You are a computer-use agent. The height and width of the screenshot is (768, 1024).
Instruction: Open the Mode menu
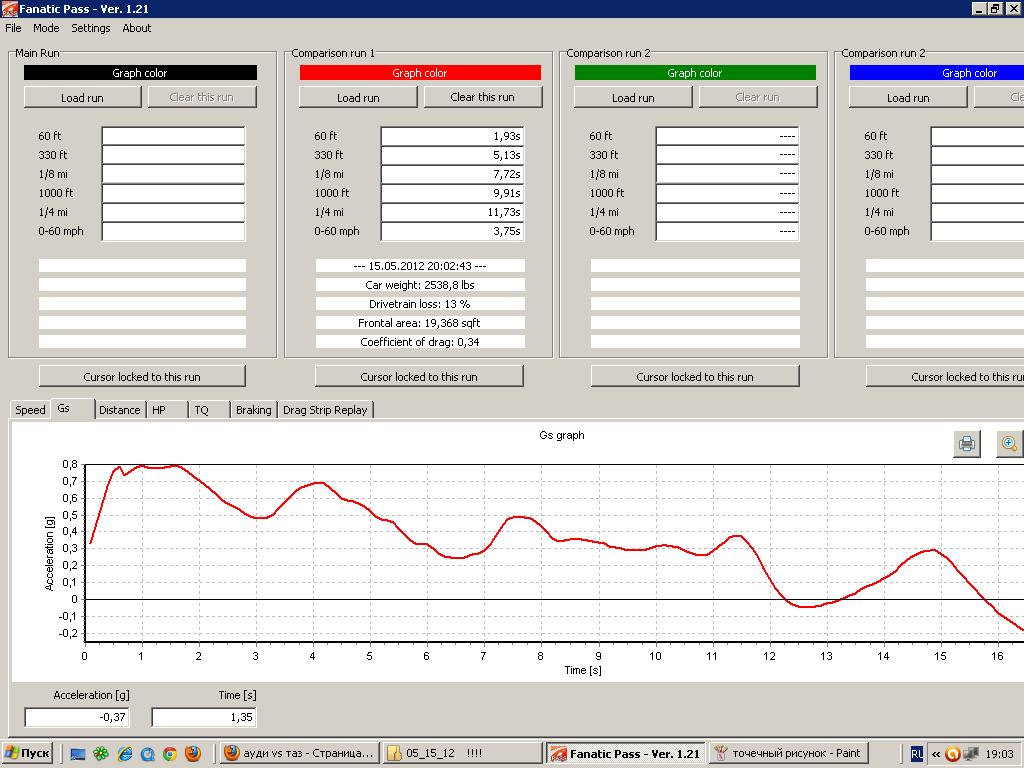(46, 28)
